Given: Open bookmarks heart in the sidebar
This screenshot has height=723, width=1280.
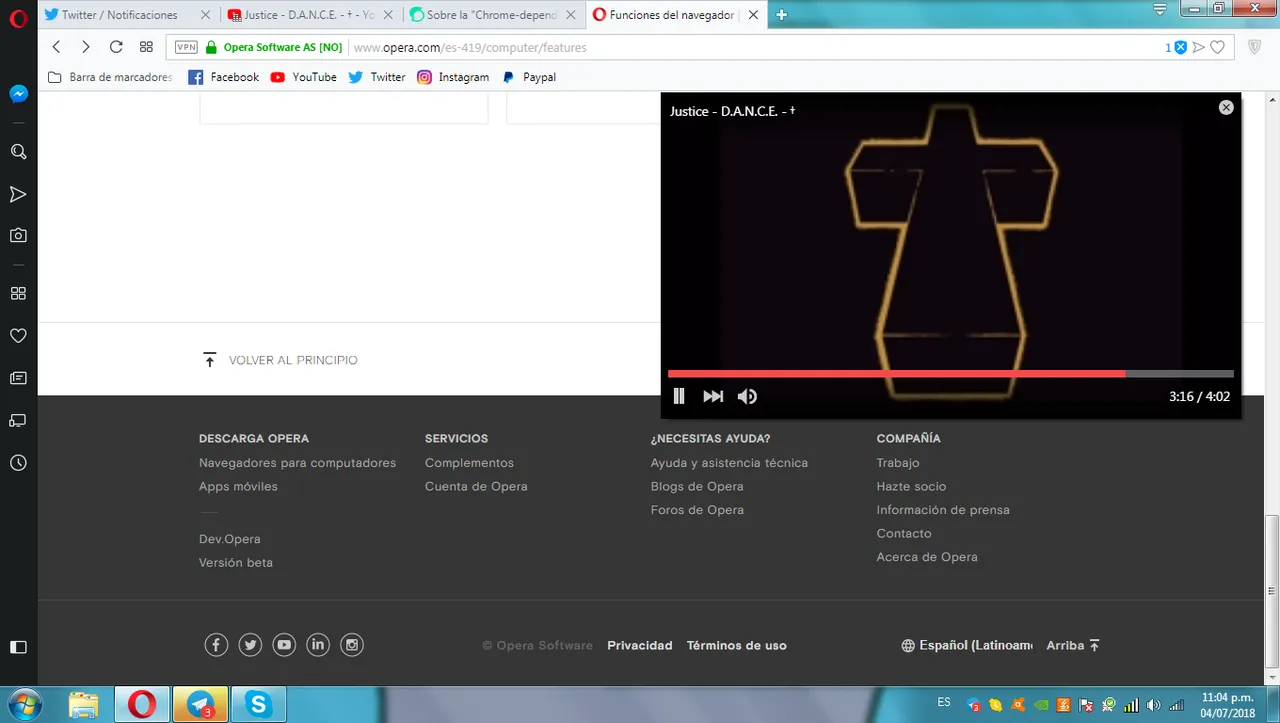Looking at the screenshot, I should [18, 336].
